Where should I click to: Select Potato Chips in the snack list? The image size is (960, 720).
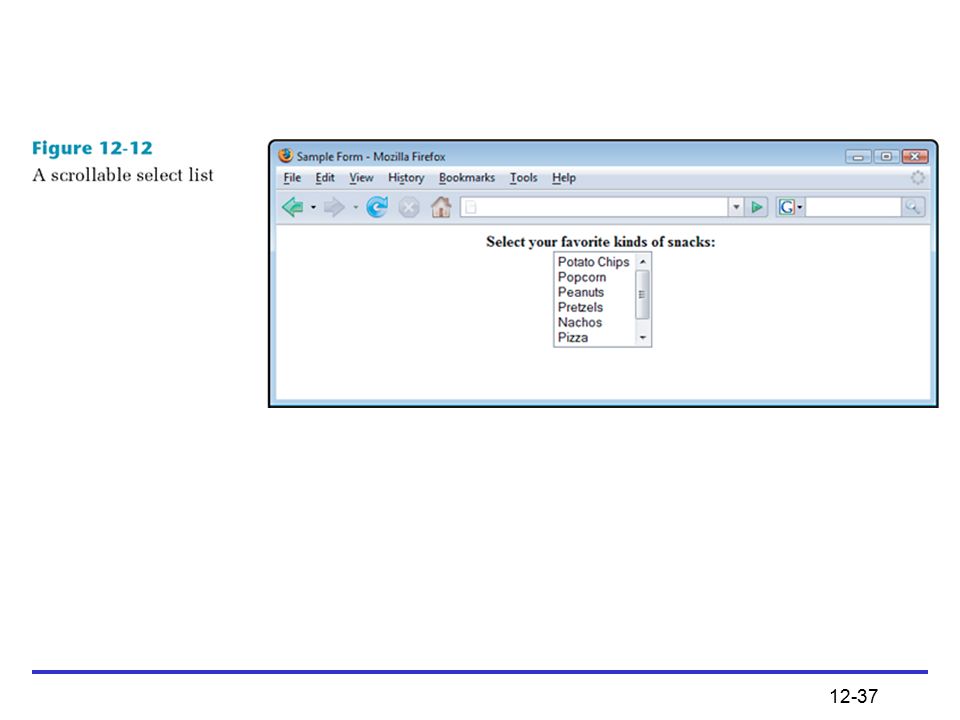594,262
